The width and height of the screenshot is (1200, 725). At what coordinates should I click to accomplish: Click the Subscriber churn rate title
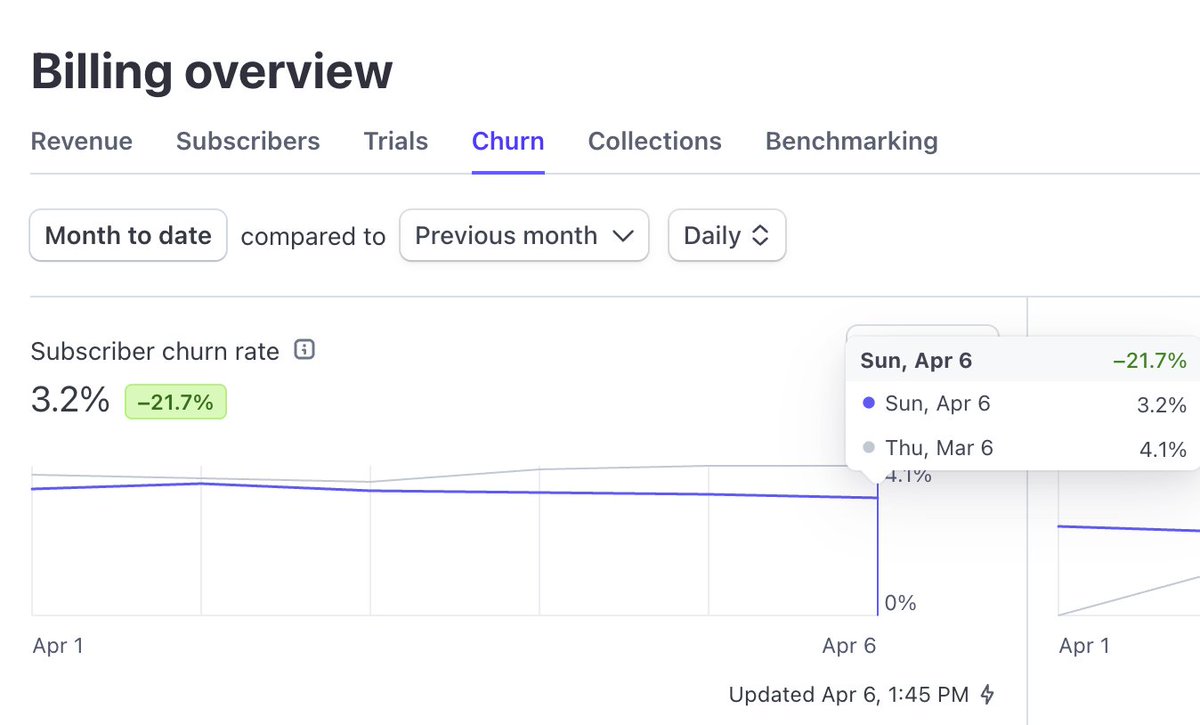[x=155, y=351]
